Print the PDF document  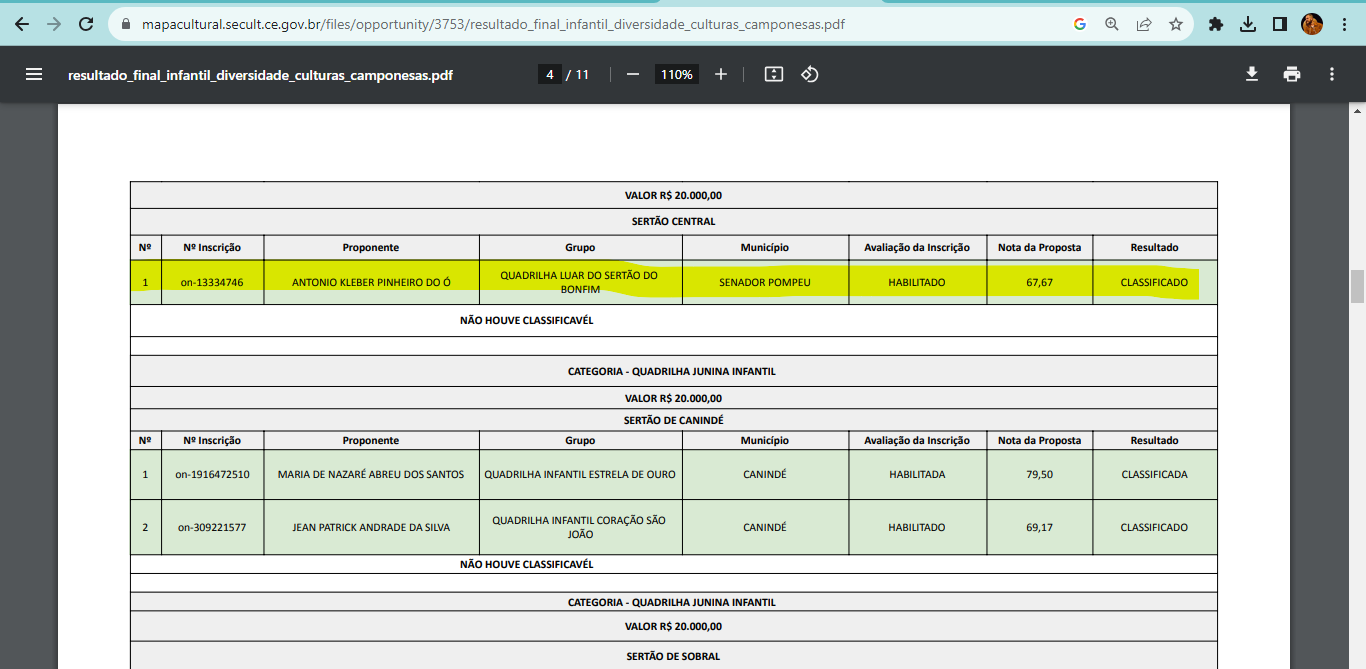click(x=1292, y=74)
